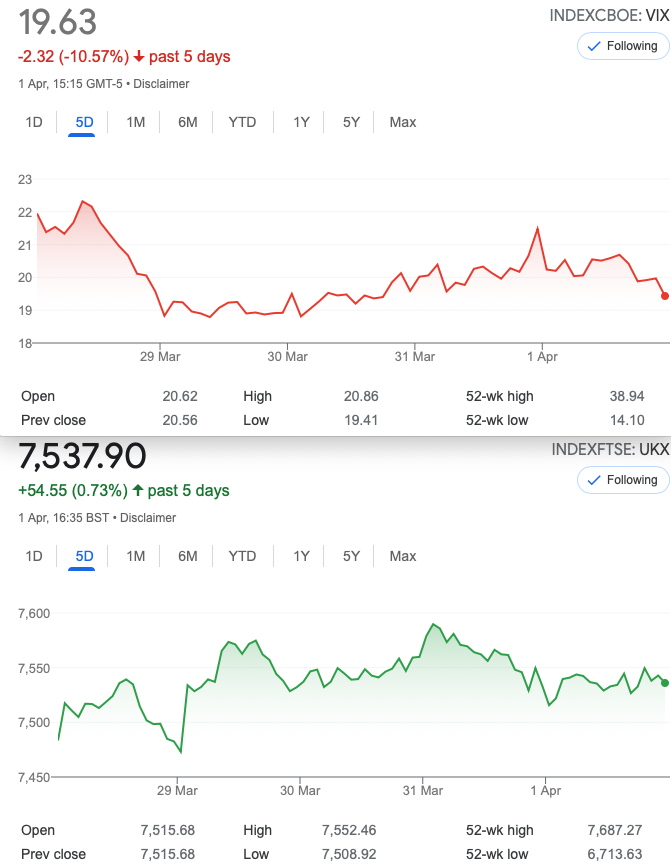Image resolution: width=671 pixels, height=864 pixels.
Task: Switch UKX chart to 6M
Action: [187, 557]
